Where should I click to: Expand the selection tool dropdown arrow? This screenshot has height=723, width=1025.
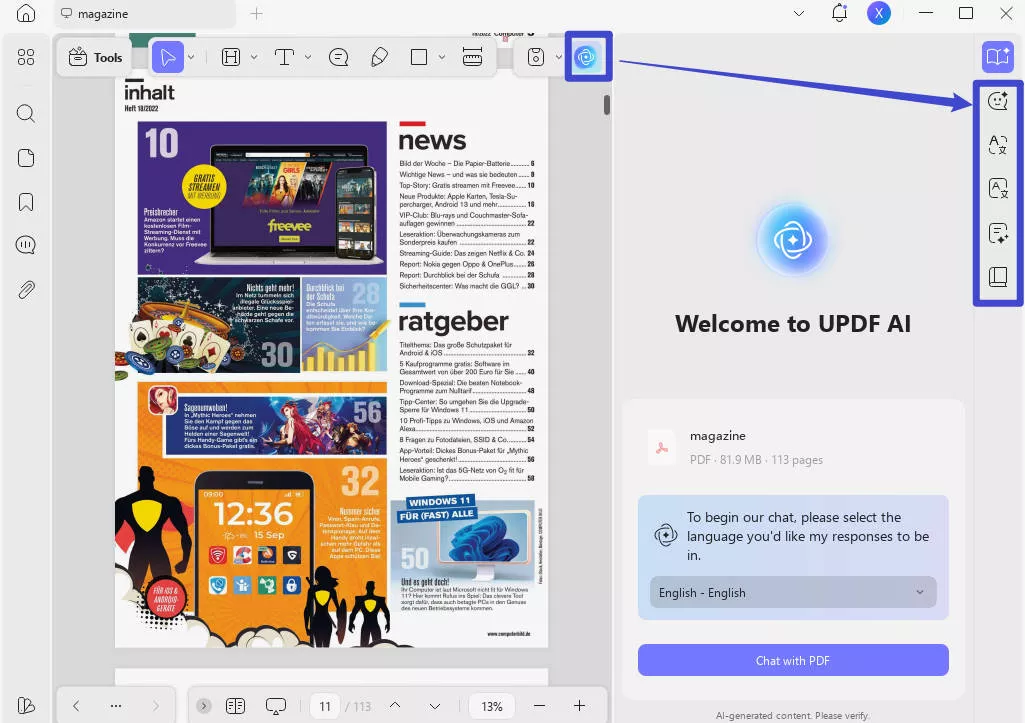190,57
